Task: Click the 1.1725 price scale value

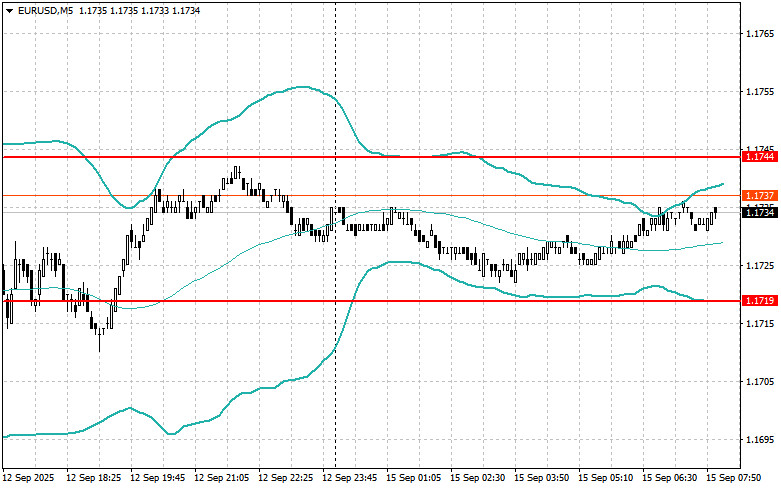Action: [760, 266]
